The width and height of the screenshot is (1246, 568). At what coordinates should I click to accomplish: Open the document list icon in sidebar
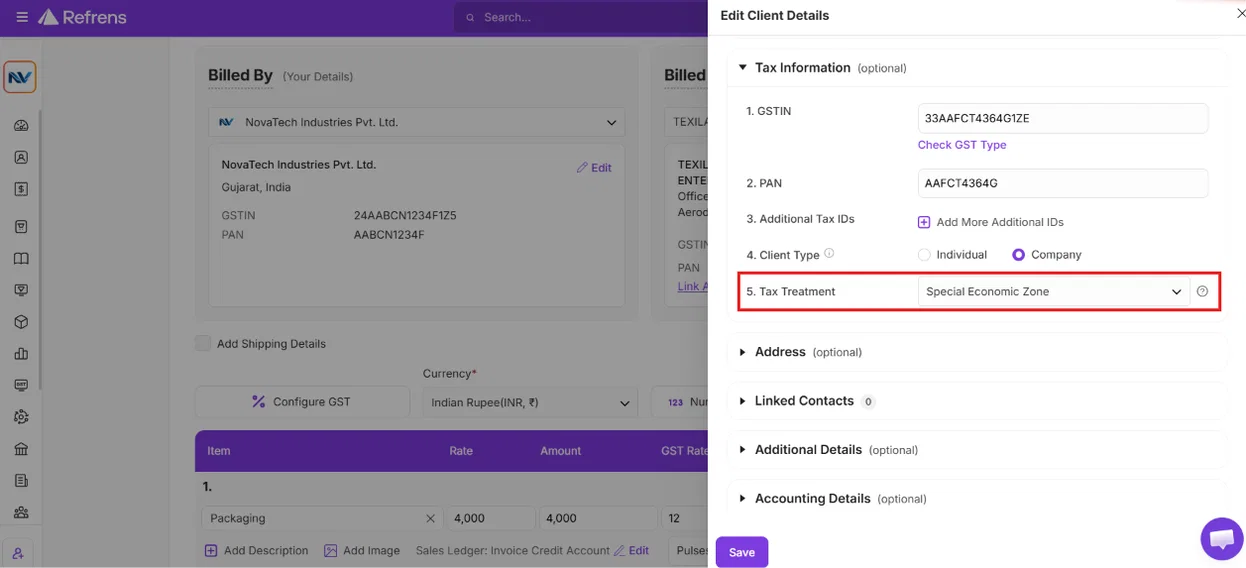(x=21, y=481)
